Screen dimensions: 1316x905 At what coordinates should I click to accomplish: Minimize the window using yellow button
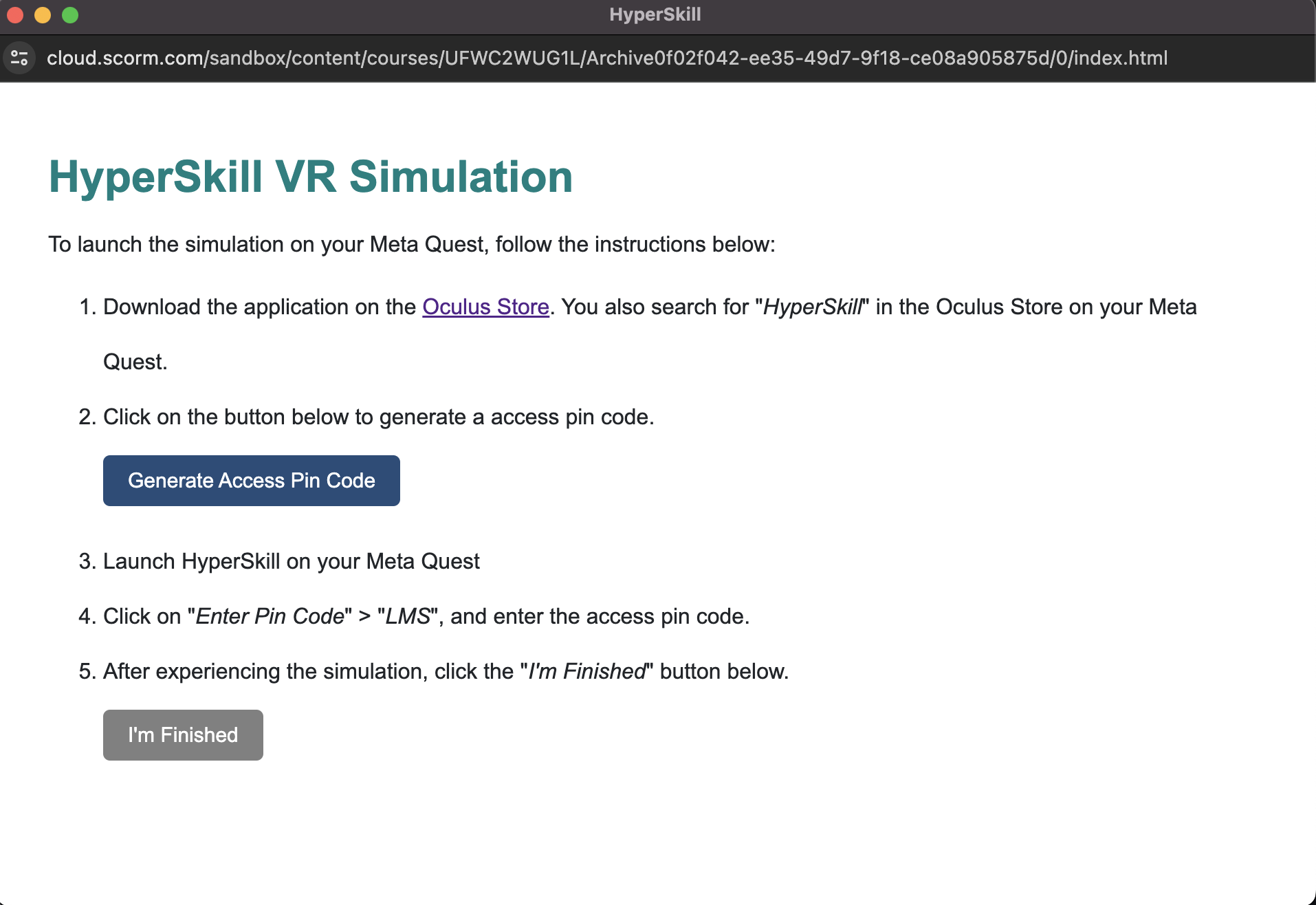coord(43,14)
